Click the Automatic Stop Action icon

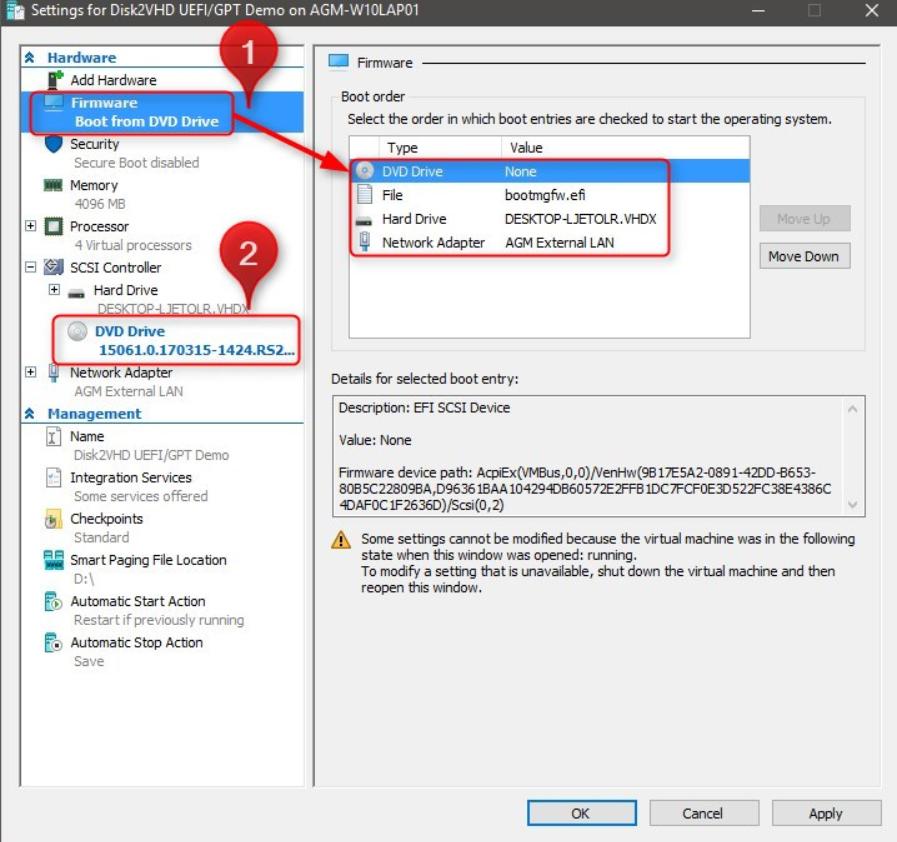pos(53,642)
